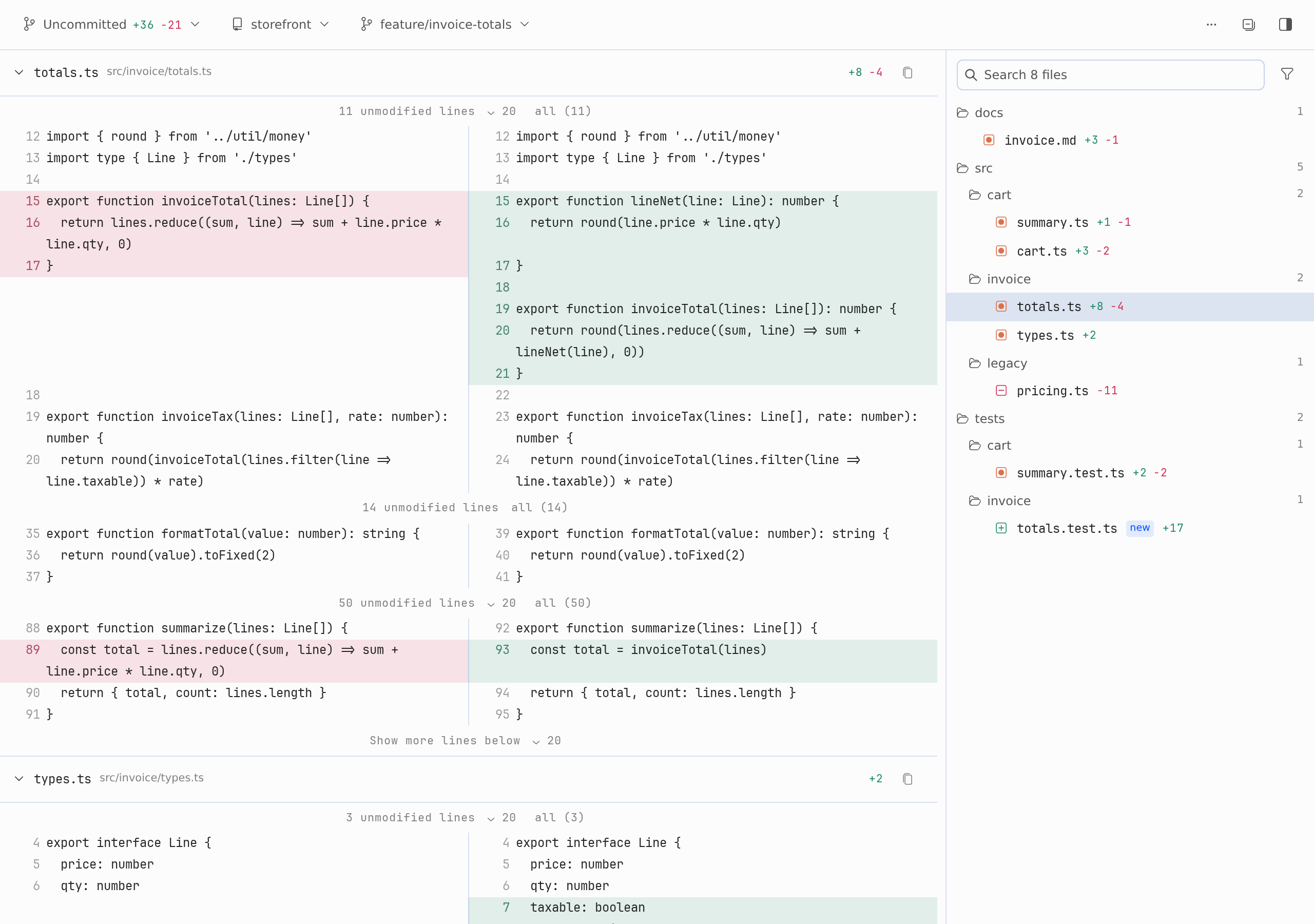The width and height of the screenshot is (1314, 924).
Task: Open the Uncommitted changes dropdown
Action: (111, 25)
